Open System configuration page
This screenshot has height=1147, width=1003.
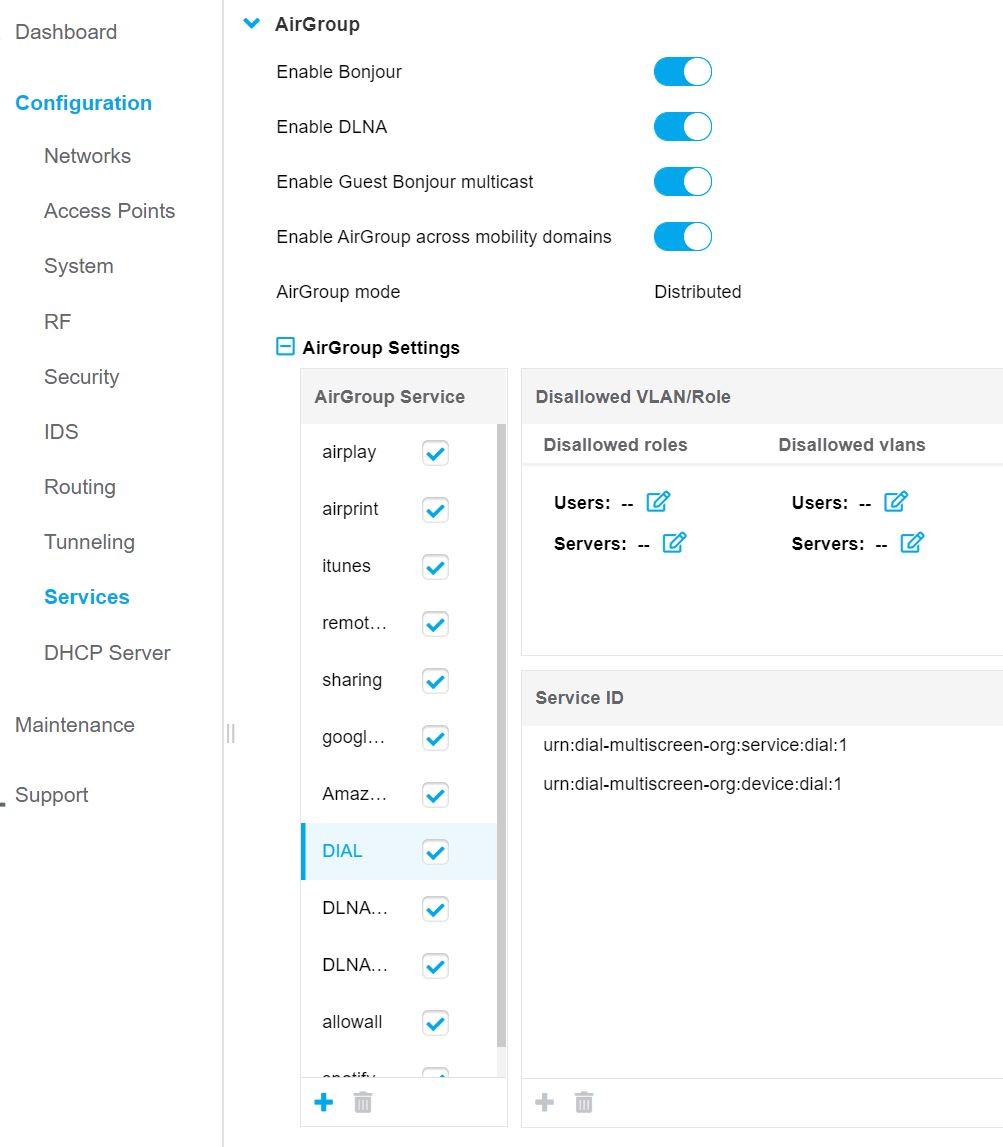(x=78, y=266)
